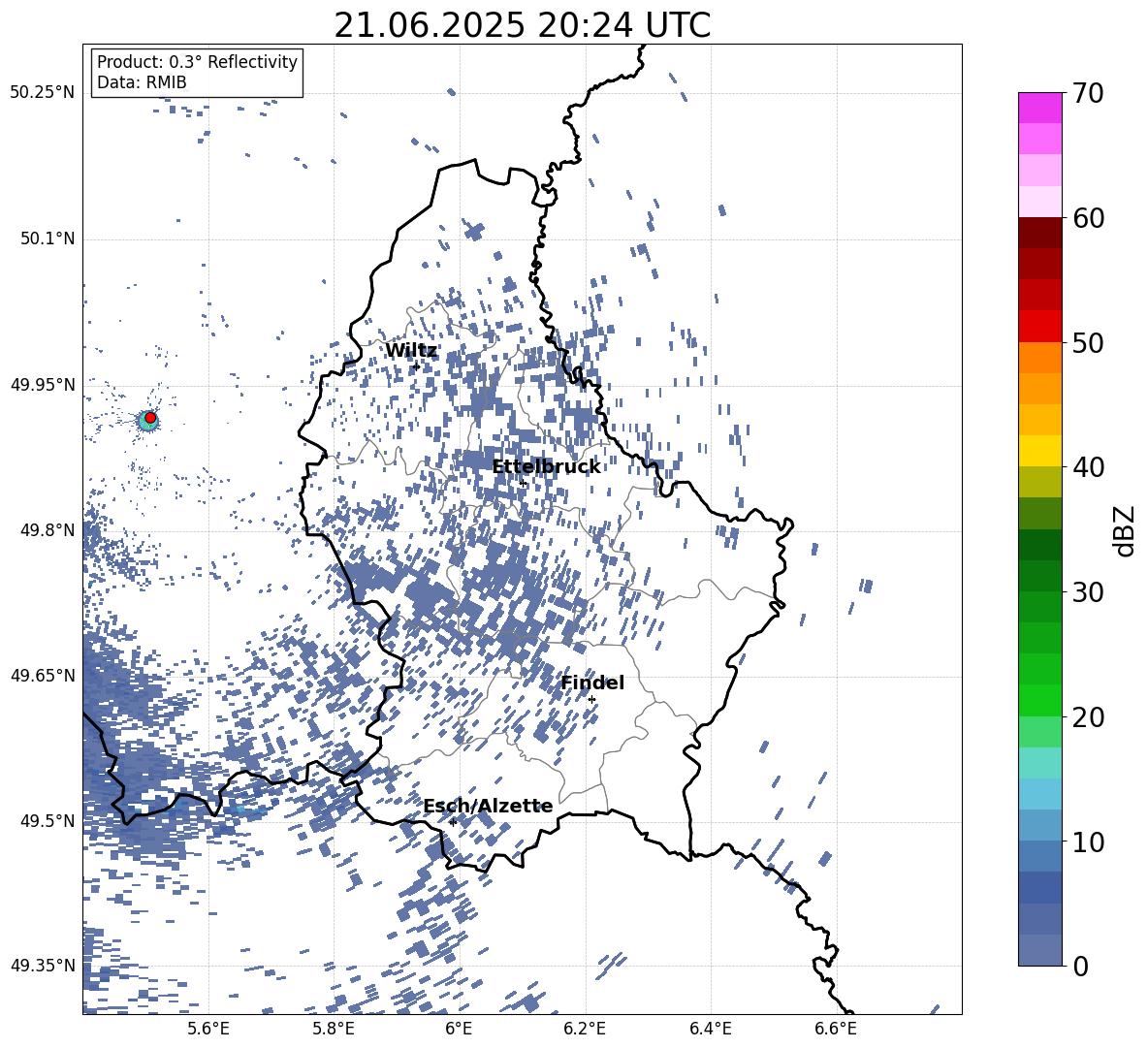1148x1048 pixels.
Task: Click the Wiltz station cross marker
Action: click(x=417, y=366)
